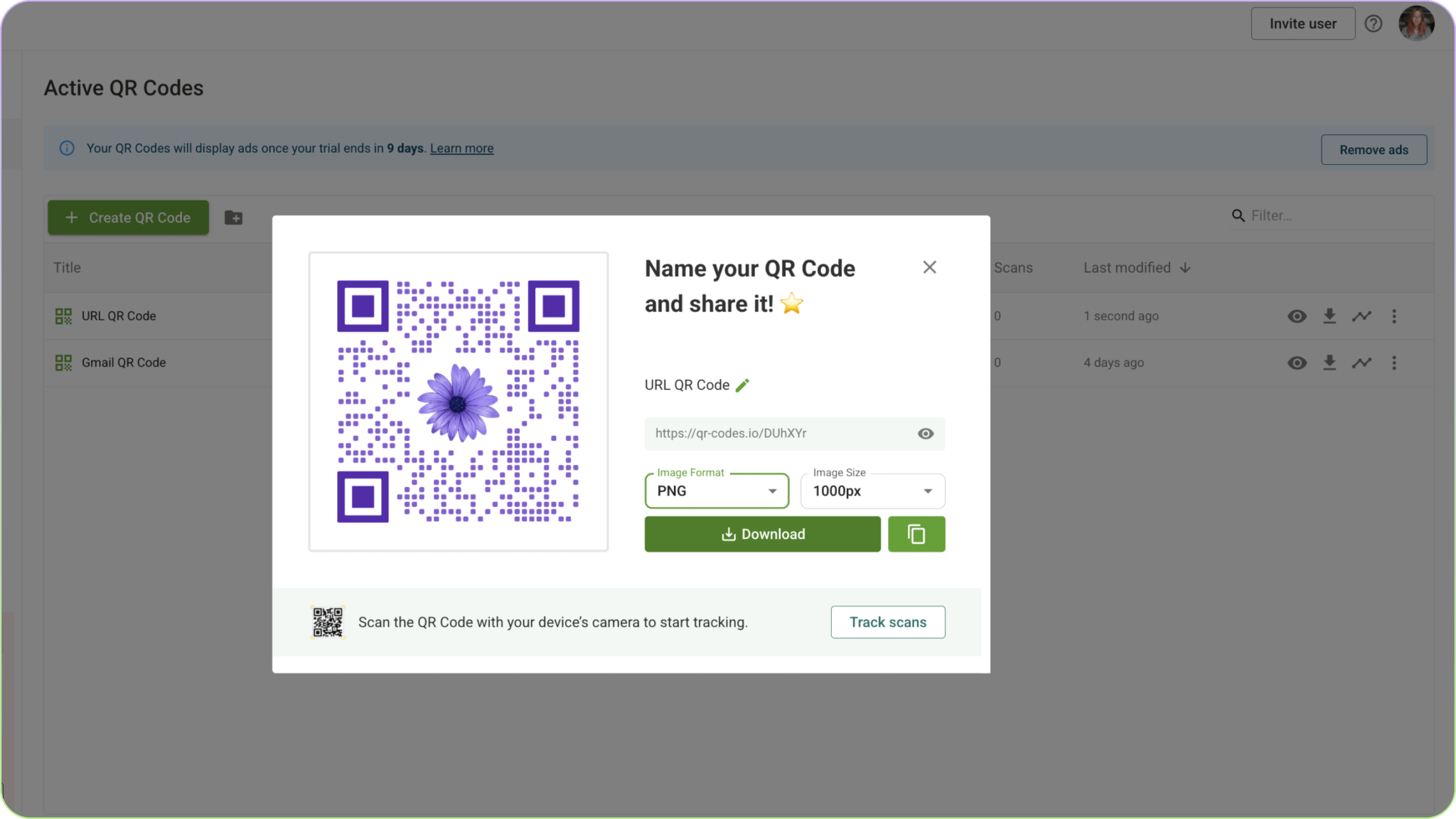Toggle visibility of the short URL
The height and width of the screenshot is (819, 1456).
pos(925,434)
